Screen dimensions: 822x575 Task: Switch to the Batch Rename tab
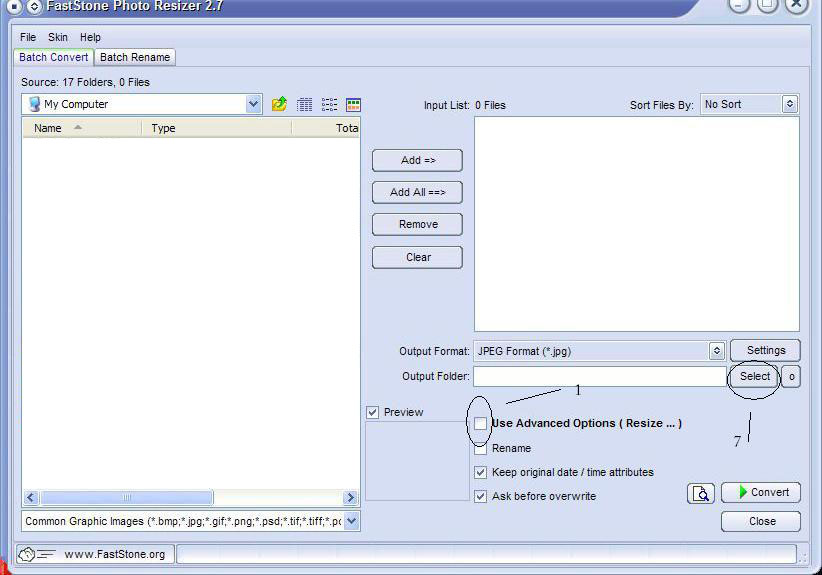135,57
